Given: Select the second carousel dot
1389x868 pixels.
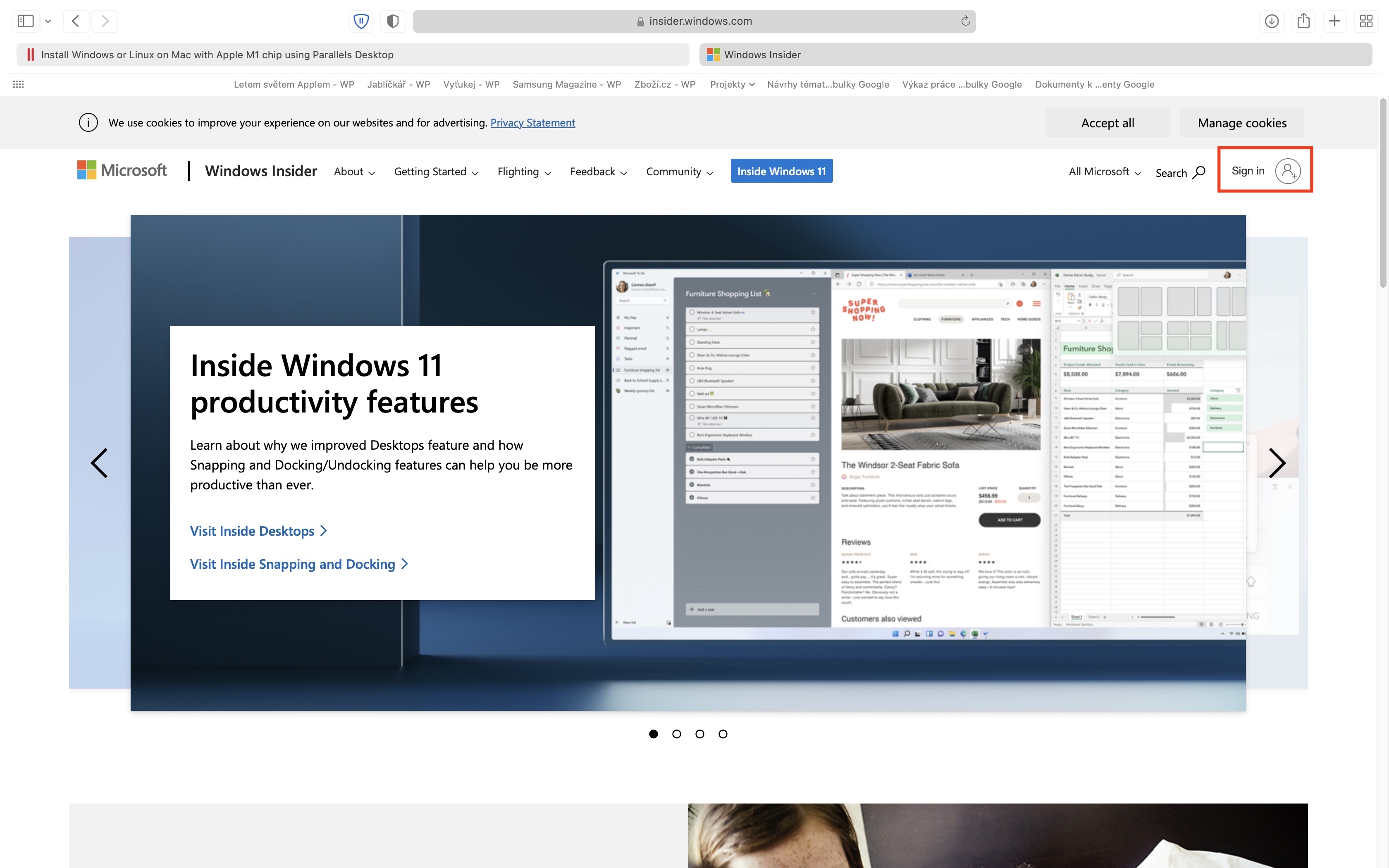Looking at the screenshot, I should click(677, 734).
